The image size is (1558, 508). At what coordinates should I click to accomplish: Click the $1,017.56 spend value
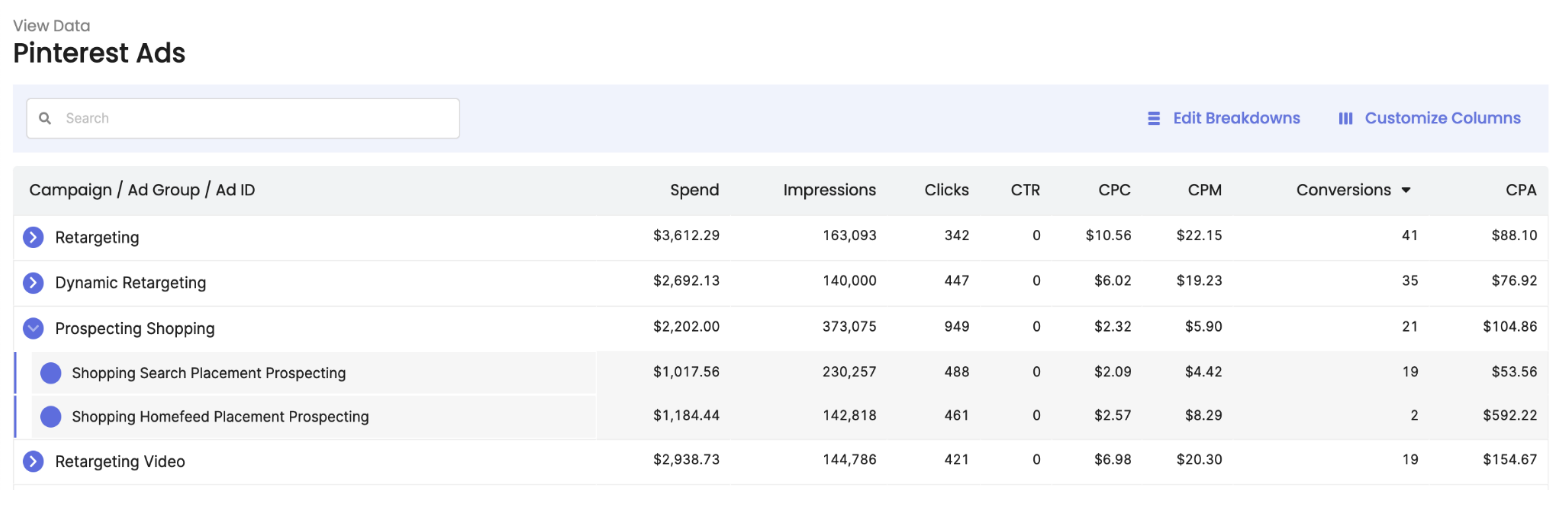pyautogui.click(x=686, y=371)
